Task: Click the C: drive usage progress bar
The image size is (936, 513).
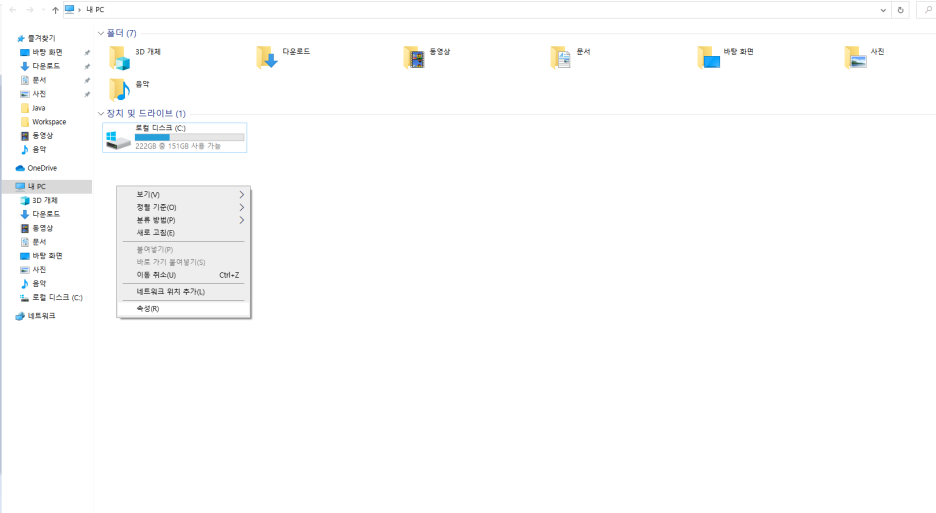Action: click(x=189, y=137)
